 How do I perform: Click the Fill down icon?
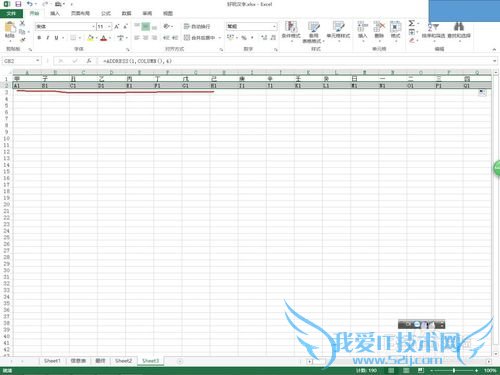click(x=412, y=32)
